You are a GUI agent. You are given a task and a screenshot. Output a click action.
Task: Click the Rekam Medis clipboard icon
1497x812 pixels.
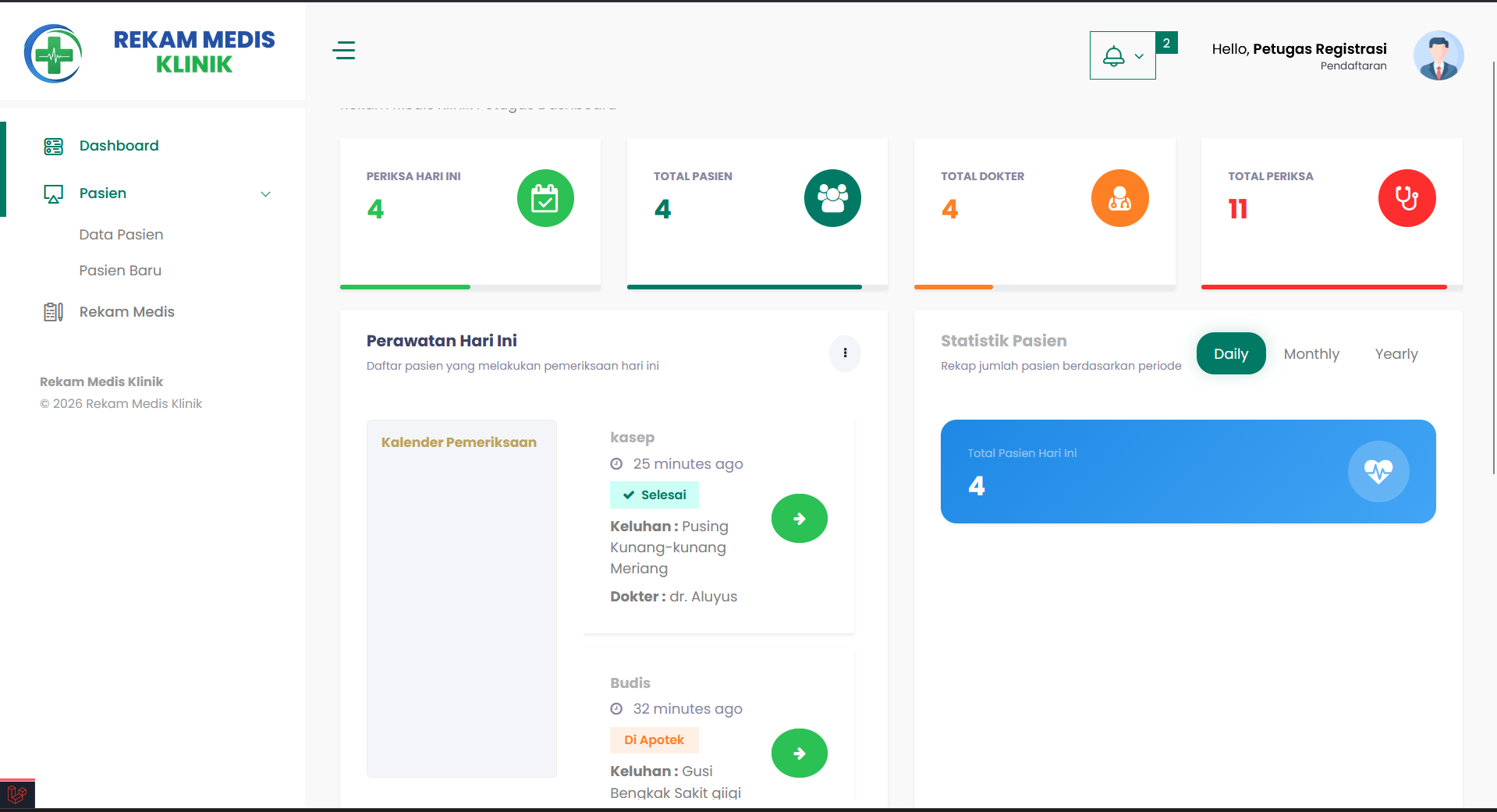click(53, 312)
